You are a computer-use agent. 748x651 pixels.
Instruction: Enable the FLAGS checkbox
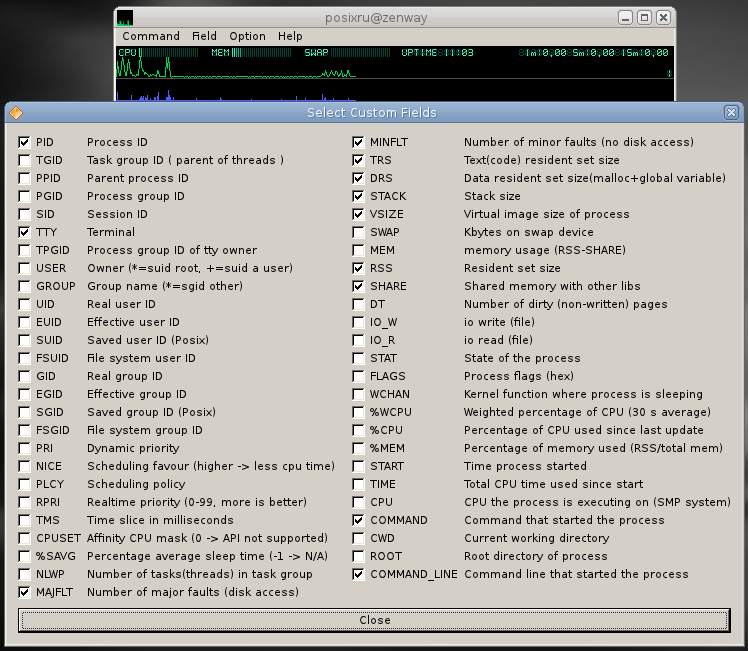[358, 376]
